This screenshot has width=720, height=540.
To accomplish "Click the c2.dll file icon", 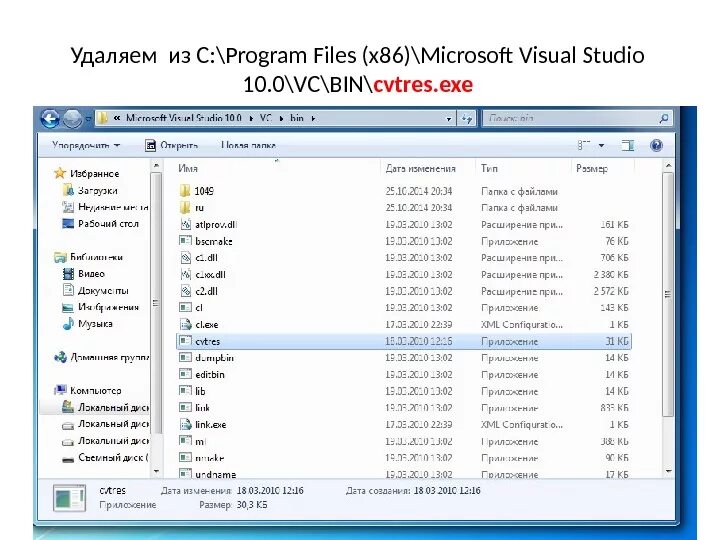I will point(185,291).
